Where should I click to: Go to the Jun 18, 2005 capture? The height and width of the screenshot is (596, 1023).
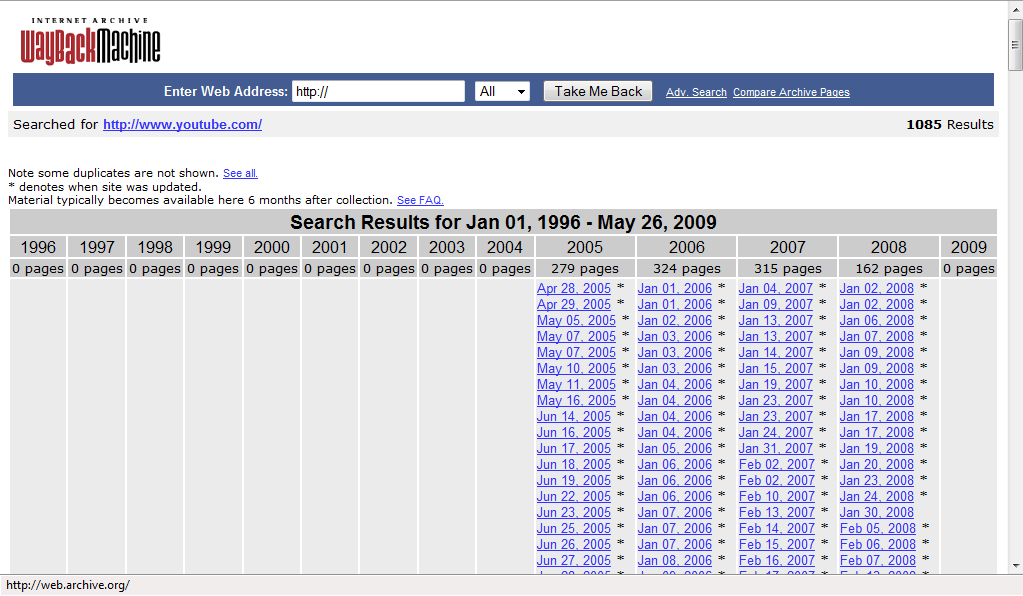(x=573, y=464)
